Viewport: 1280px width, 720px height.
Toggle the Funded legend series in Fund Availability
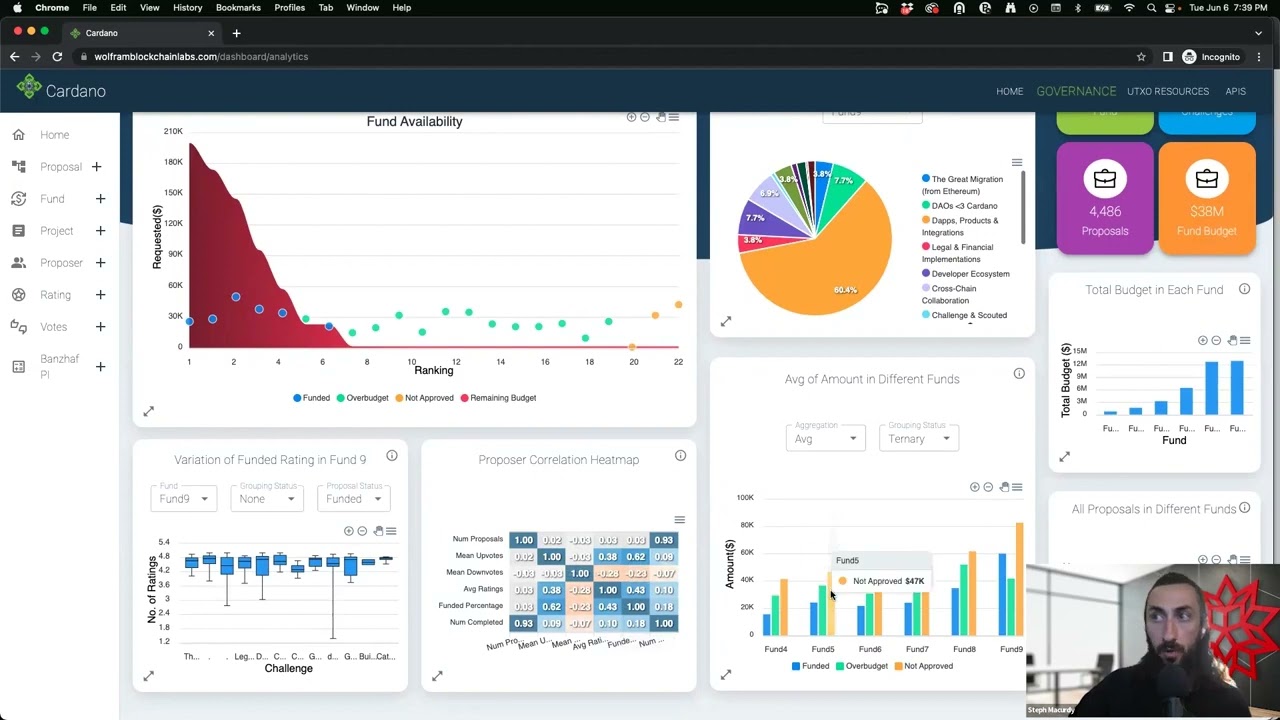pyautogui.click(x=311, y=398)
